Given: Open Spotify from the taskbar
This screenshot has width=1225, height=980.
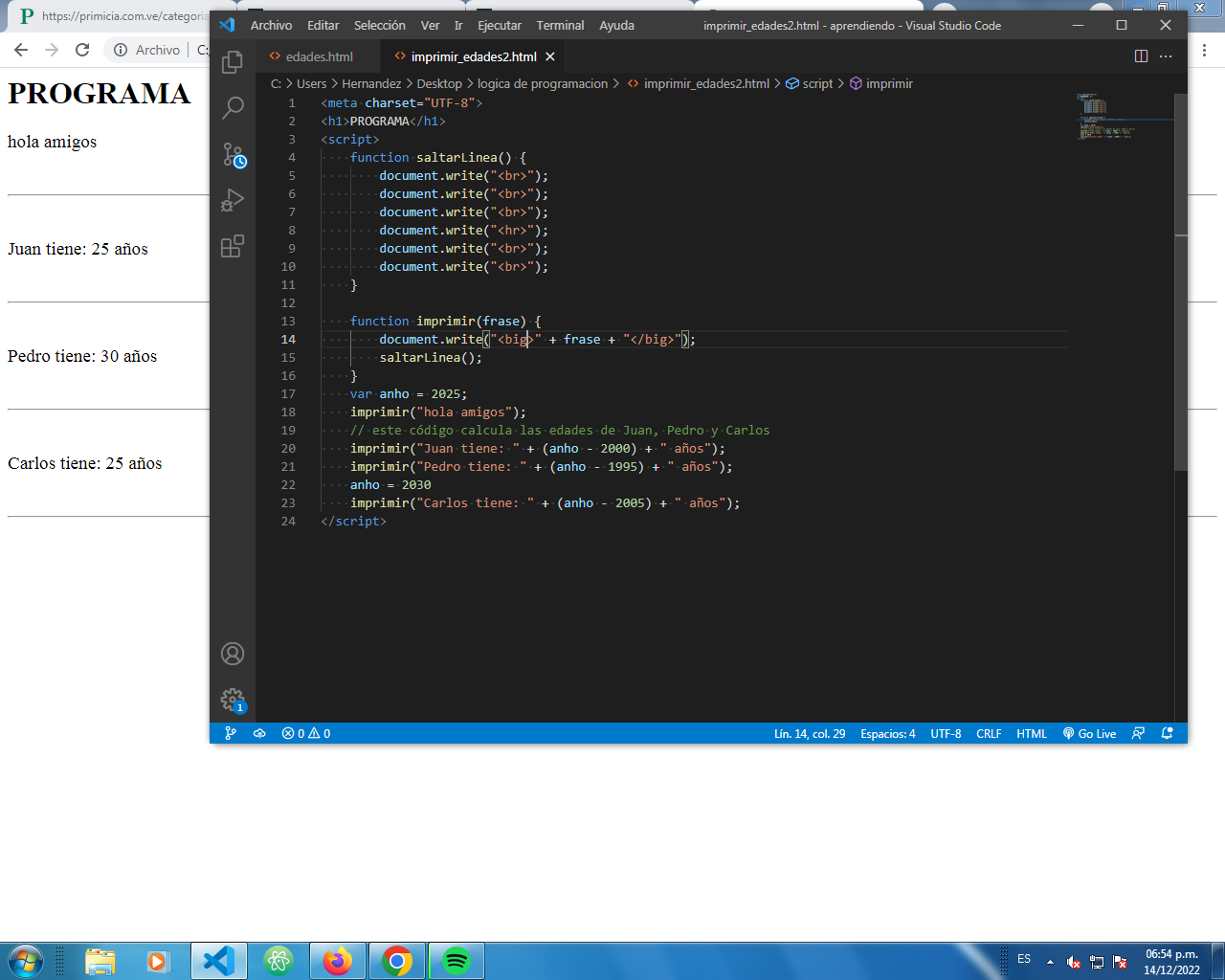Looking at the screenshot, I should click(457, 961).
